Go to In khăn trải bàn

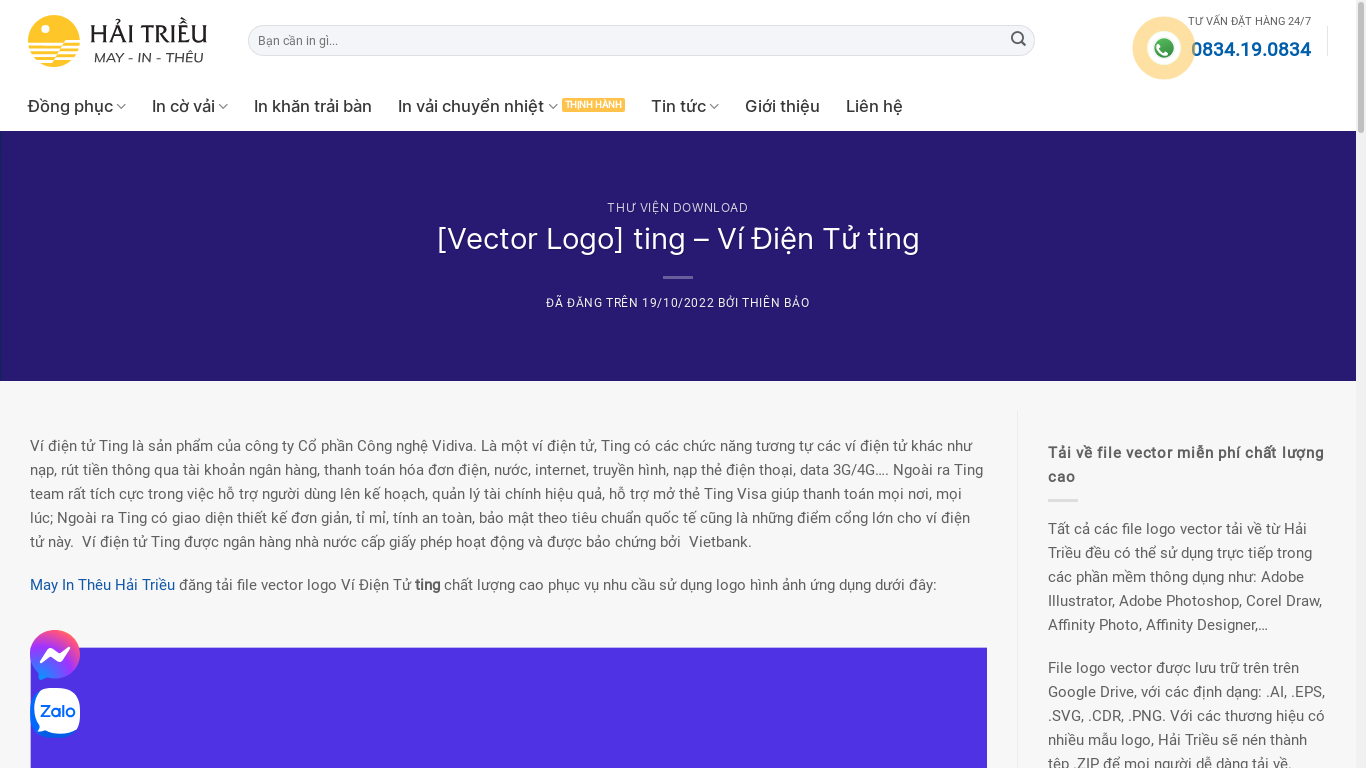pyautogui.click(x=313, y=106)
